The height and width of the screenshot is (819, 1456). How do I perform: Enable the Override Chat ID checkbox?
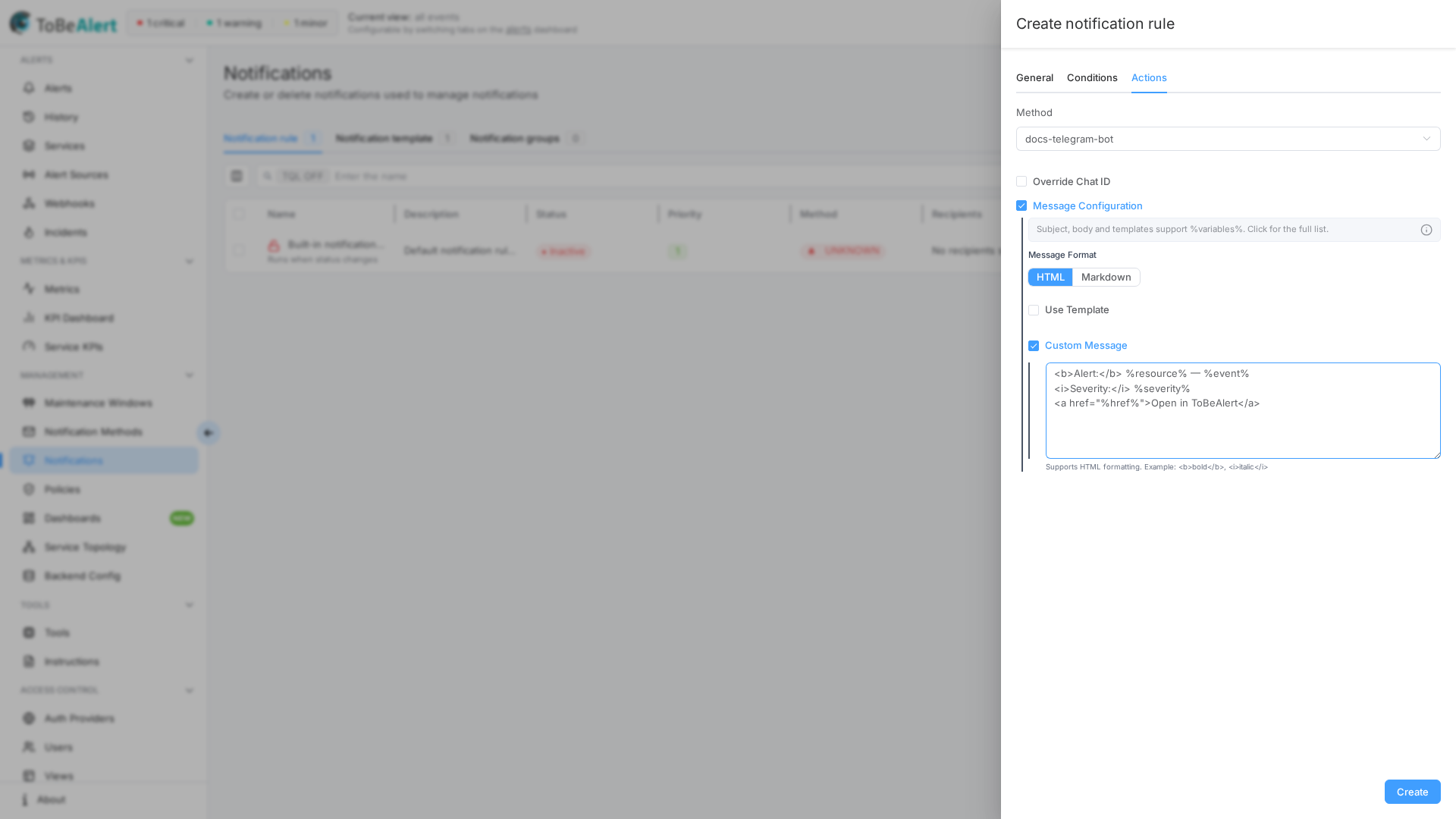click(1021, 181)
